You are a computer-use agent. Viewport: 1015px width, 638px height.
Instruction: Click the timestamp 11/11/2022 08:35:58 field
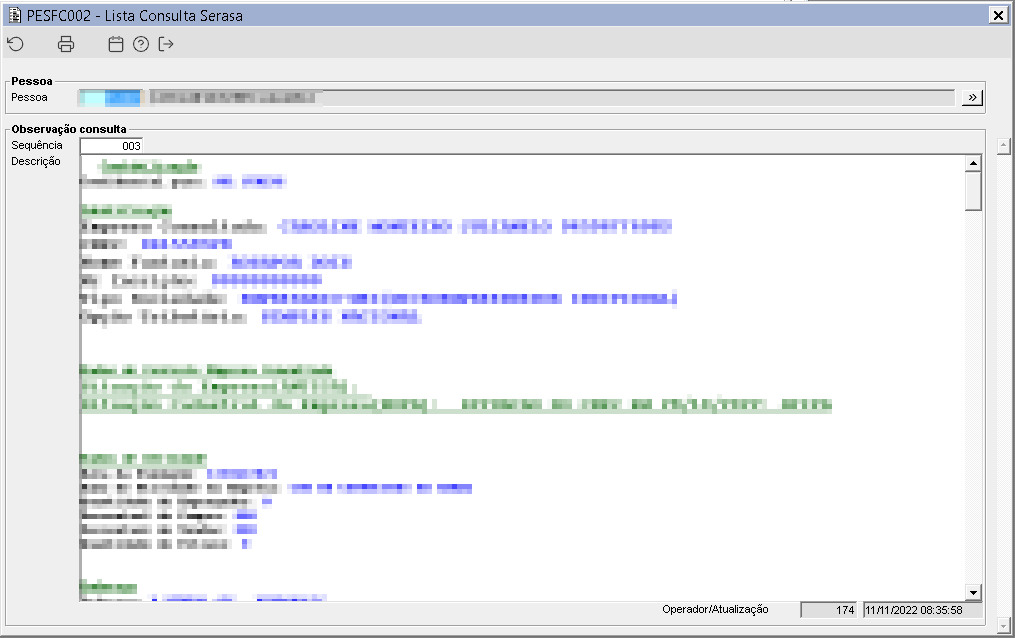922,610
